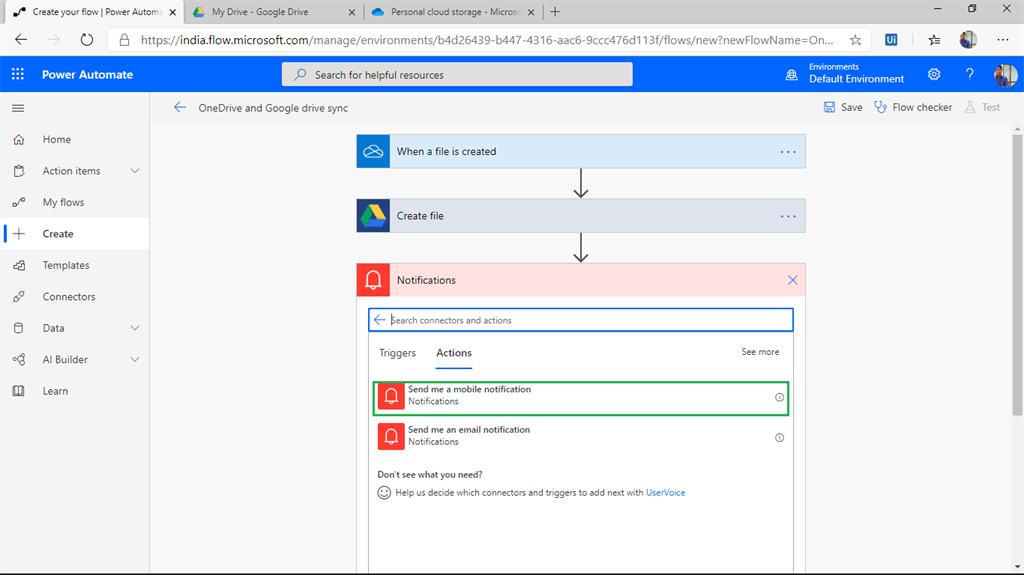Open options menu for When a file is created
Screen dimensions: 1024x575
pyautogui.click(x=788, y=152)
